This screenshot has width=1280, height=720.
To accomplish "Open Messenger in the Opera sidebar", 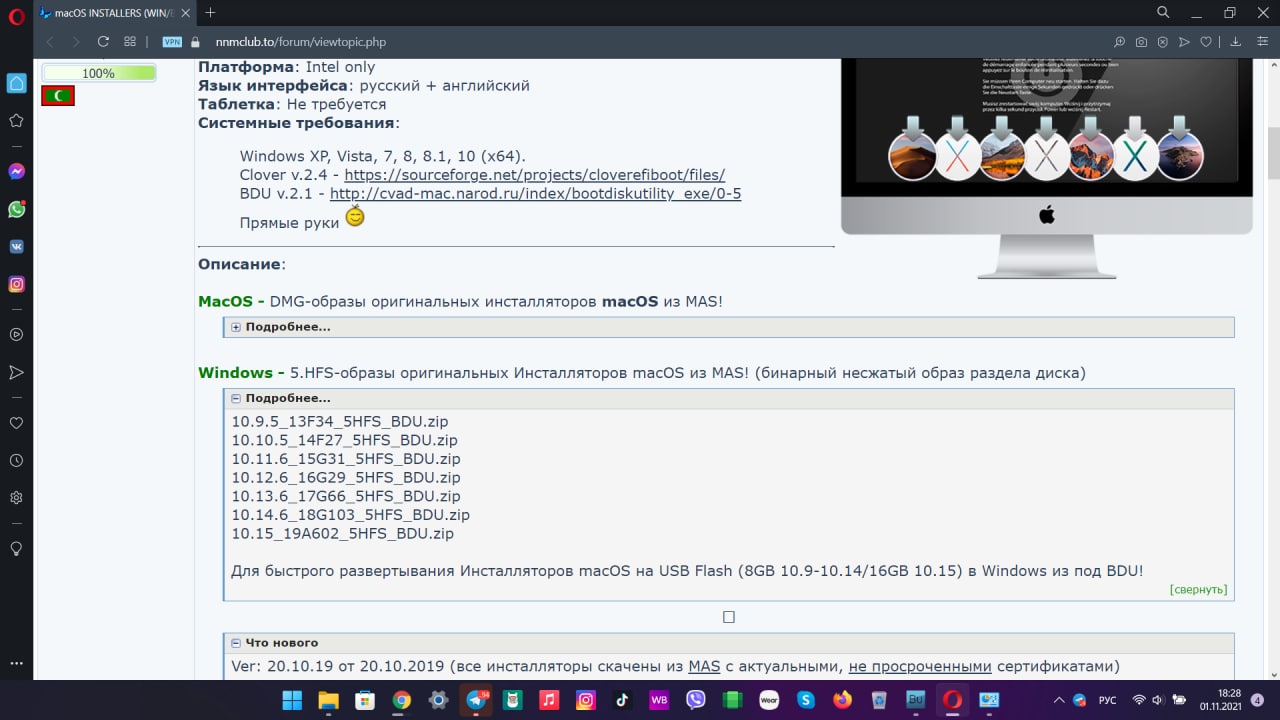I will (x=16, y=171).
